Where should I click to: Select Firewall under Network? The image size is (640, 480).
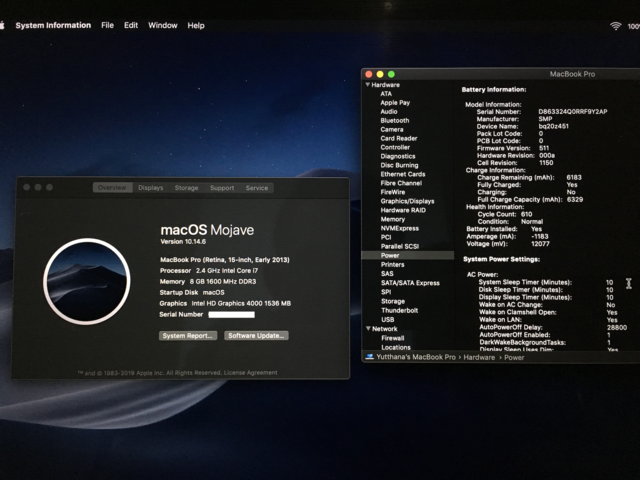pos(393,338)
